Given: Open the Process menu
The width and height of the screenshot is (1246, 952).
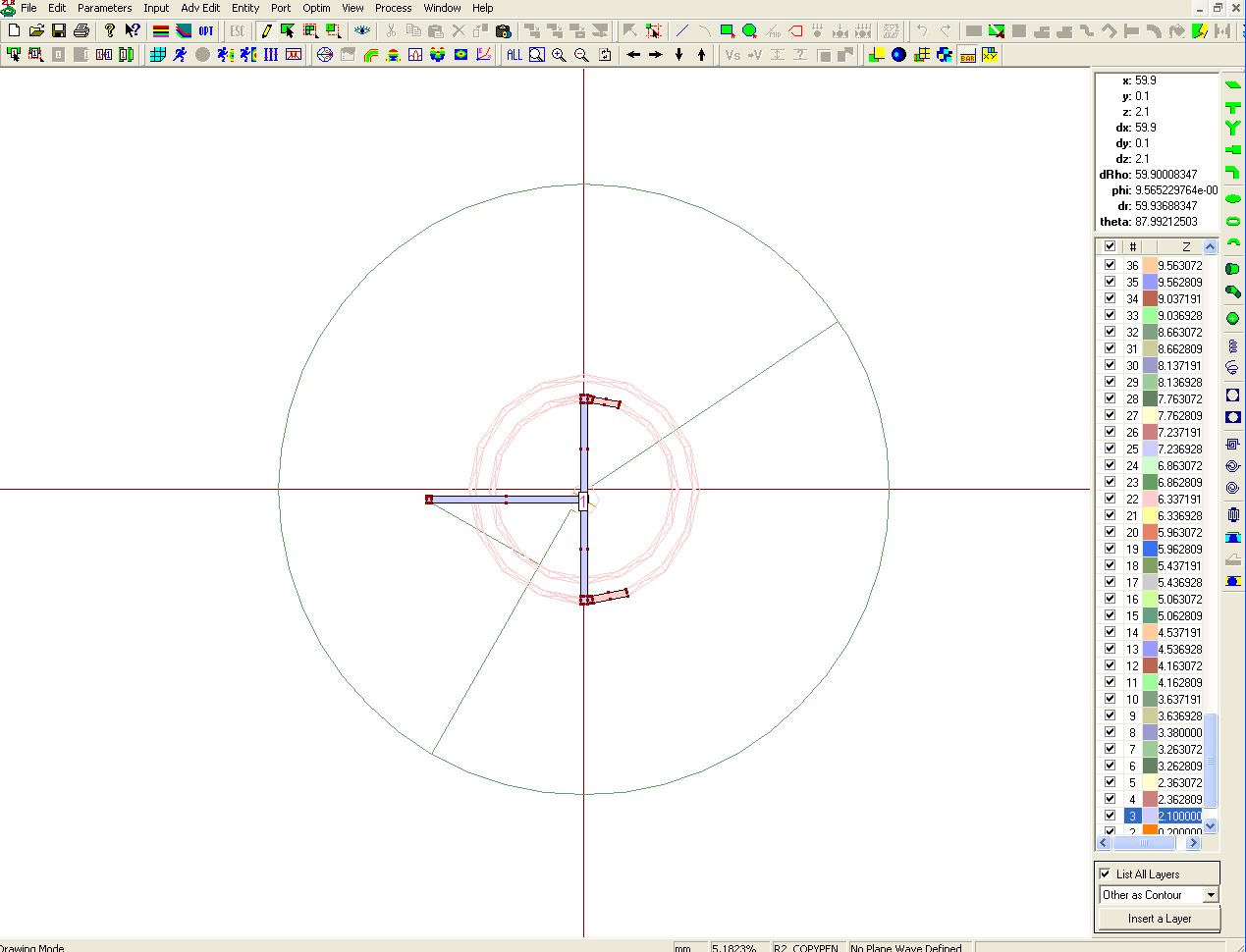Looking at the screenshot, I should [393, 8].
